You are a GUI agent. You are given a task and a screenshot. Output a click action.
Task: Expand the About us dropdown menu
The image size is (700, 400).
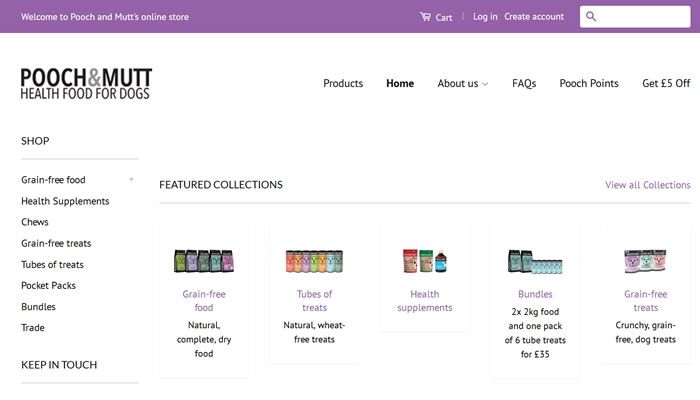(463, 84)
